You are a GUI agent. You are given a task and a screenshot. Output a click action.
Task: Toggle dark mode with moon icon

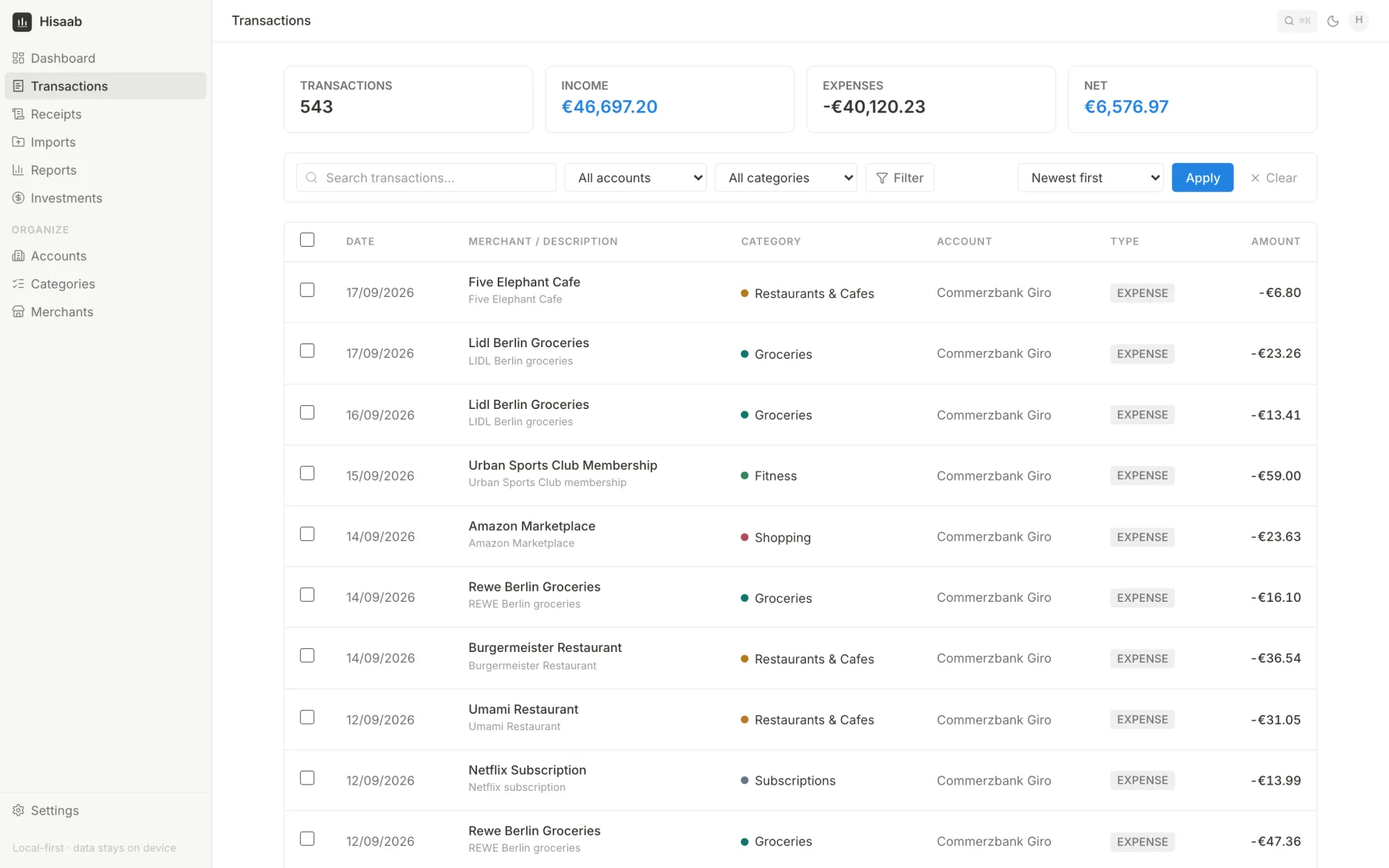1333,21
